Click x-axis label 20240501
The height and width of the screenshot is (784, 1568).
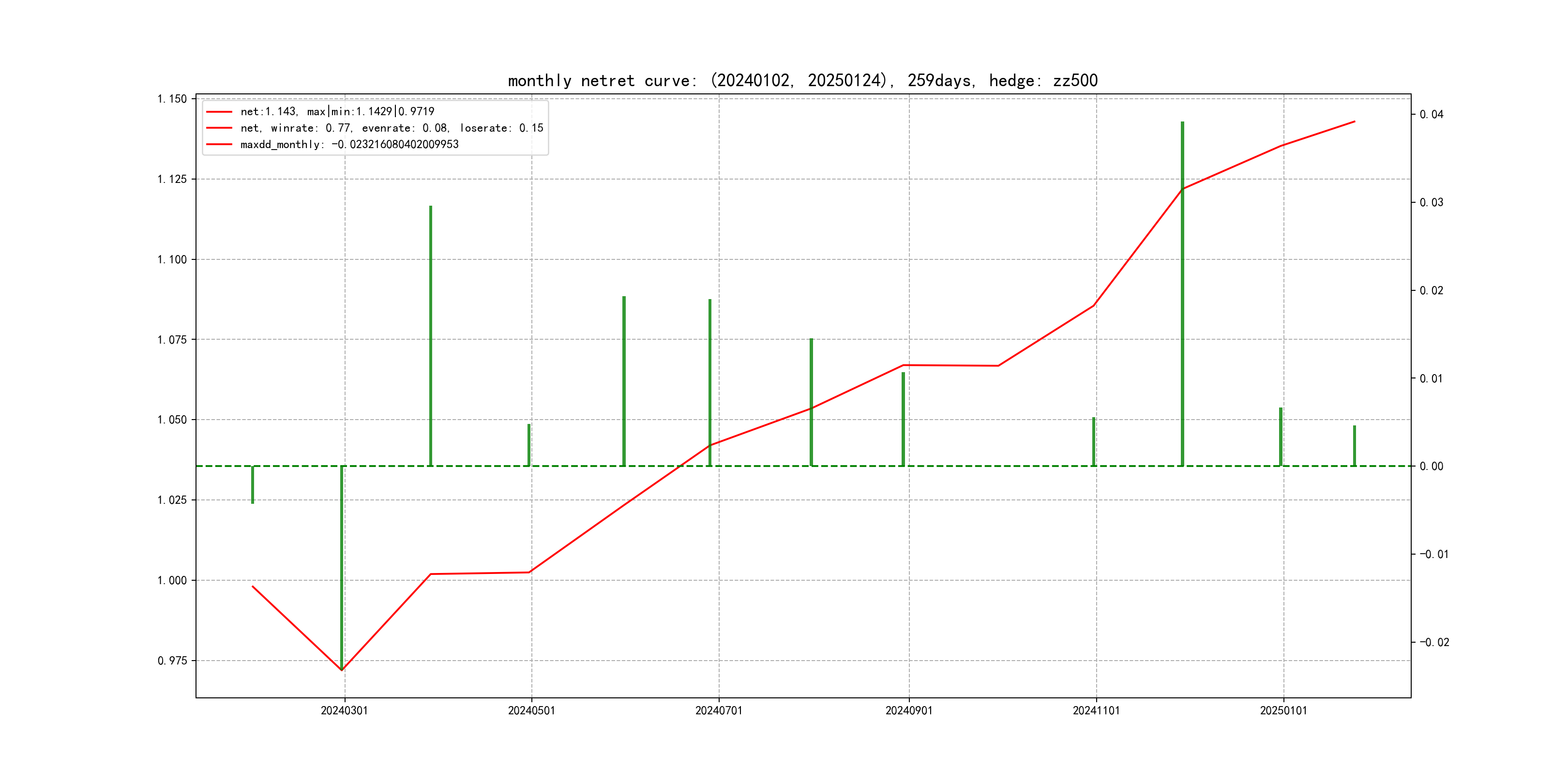coord(531,710)
